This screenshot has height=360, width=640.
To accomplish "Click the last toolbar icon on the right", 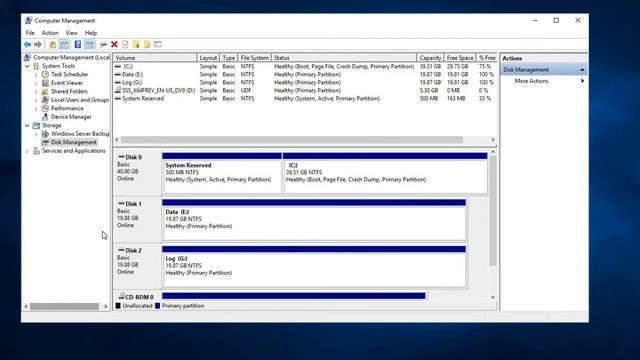I will pyautogui.click(x=158, y=44).
